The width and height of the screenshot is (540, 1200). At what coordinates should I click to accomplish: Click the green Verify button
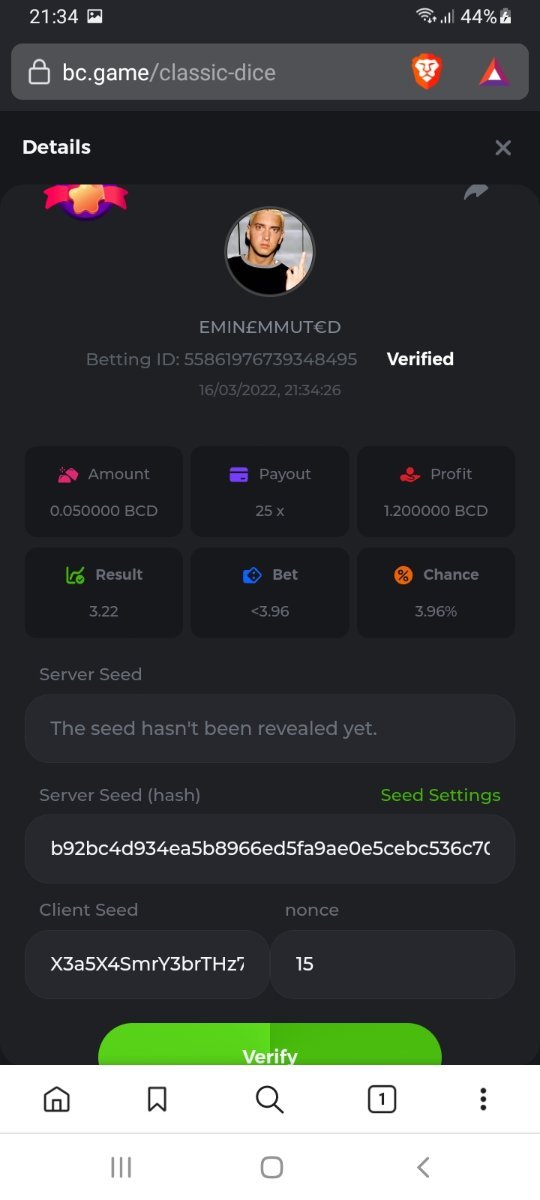[270, 1045]
